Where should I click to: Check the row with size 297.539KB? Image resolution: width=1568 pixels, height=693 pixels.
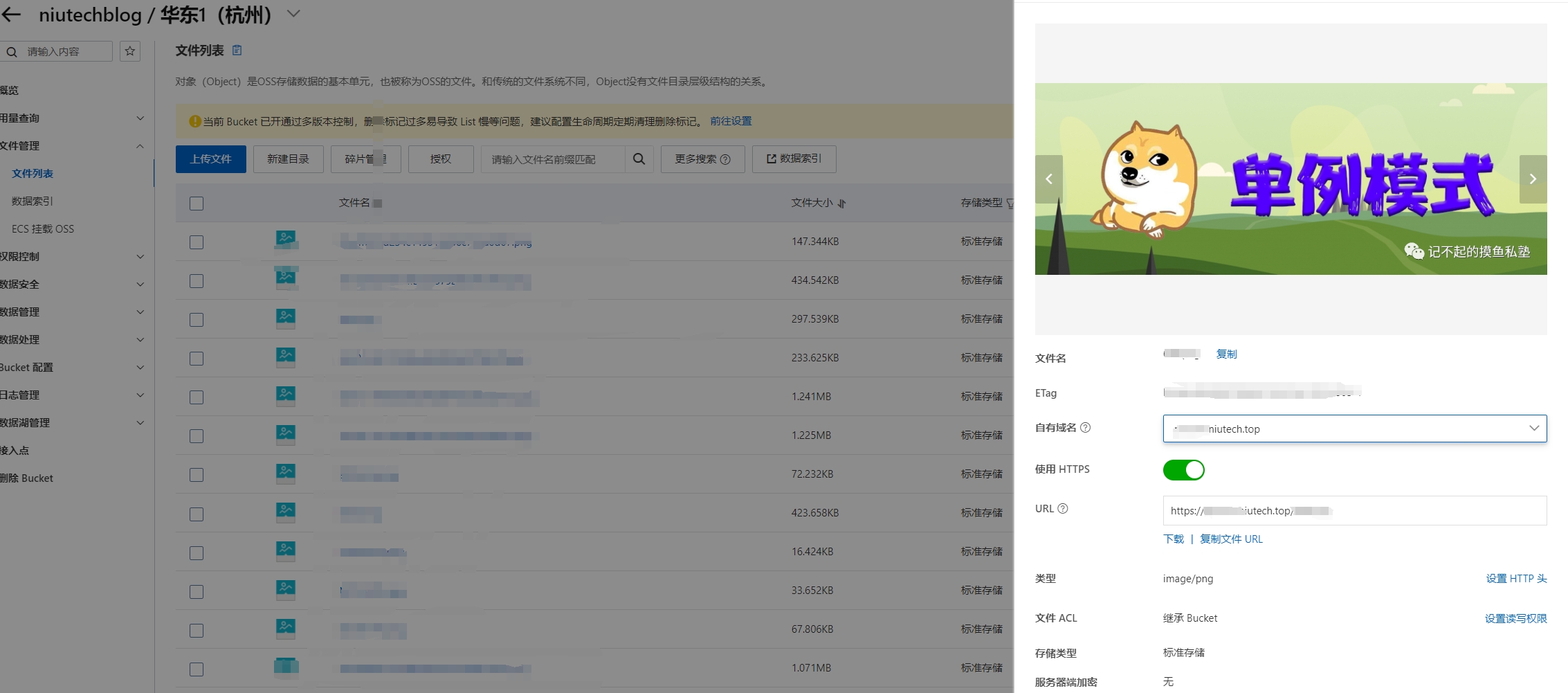(197, 320)
